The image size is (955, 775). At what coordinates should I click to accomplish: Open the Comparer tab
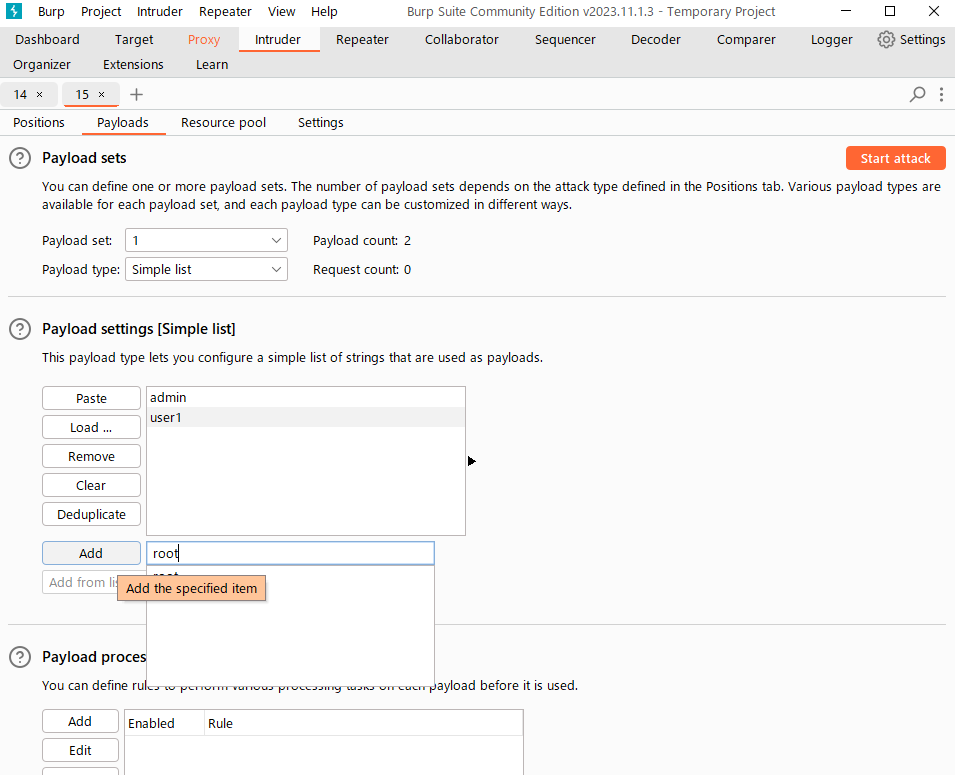pos(746,40)
